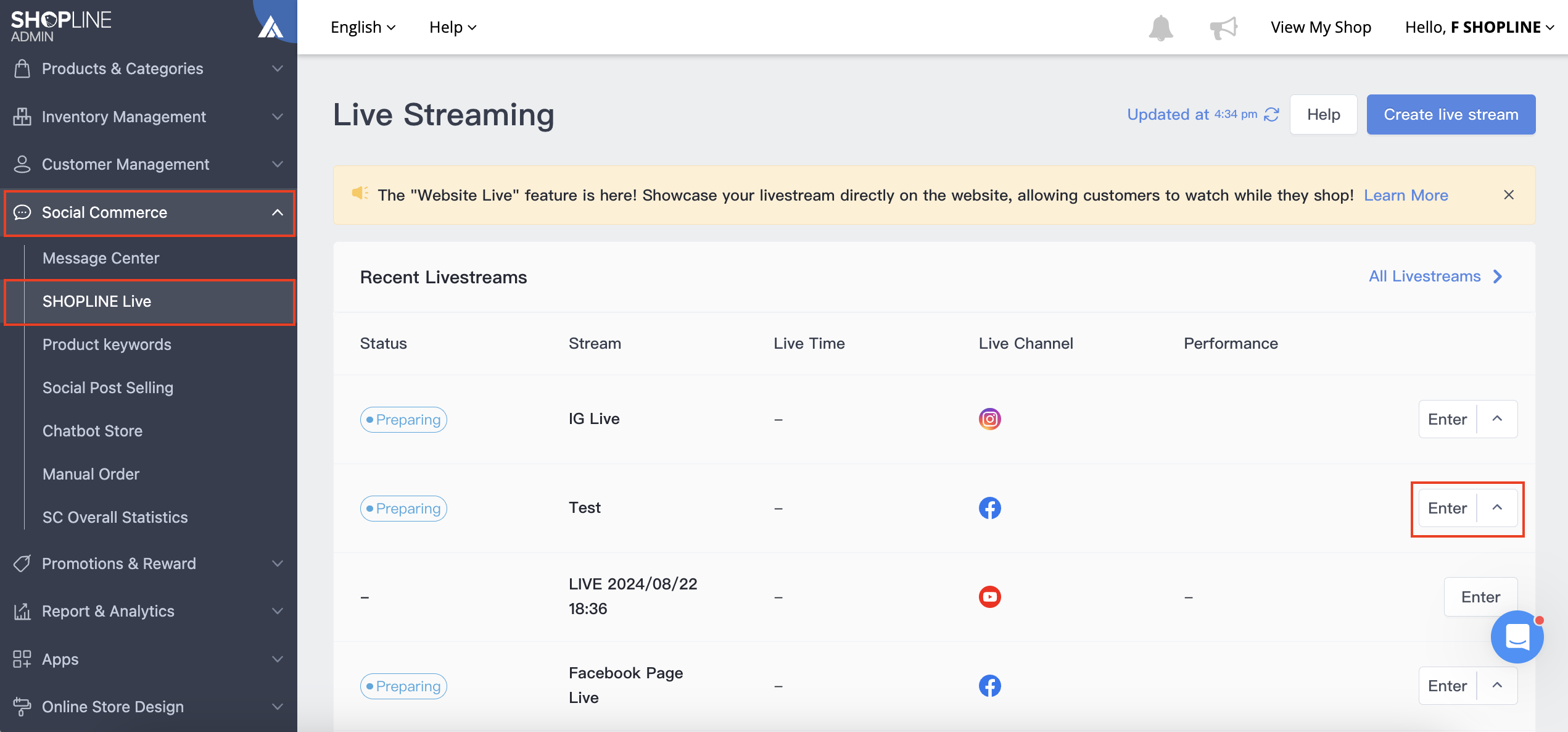Viewport: 1568px width, 732px height.
Task: Refresh the livestream list via the reload icon
Action: coord(1271,115)
